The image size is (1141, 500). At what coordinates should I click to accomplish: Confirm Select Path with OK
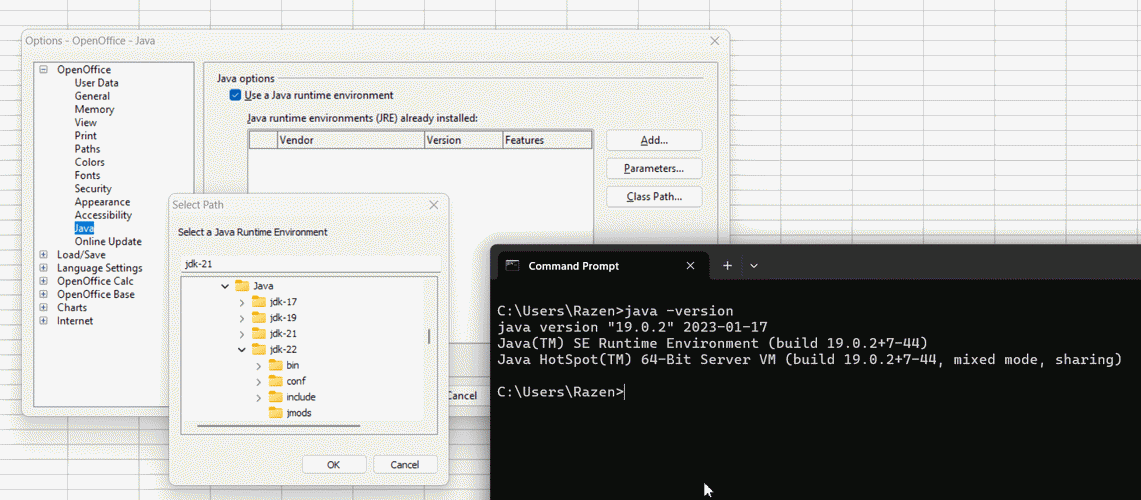click(333, 464)
